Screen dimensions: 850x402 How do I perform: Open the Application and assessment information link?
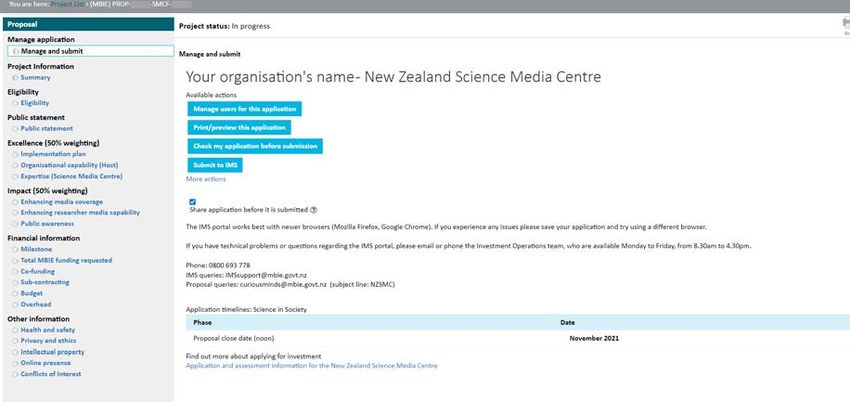tap(311, 366)
